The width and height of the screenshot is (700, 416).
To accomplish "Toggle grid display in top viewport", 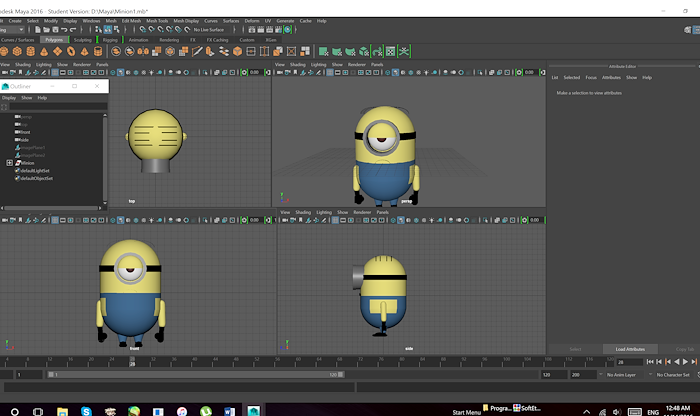I will point(55,72).
